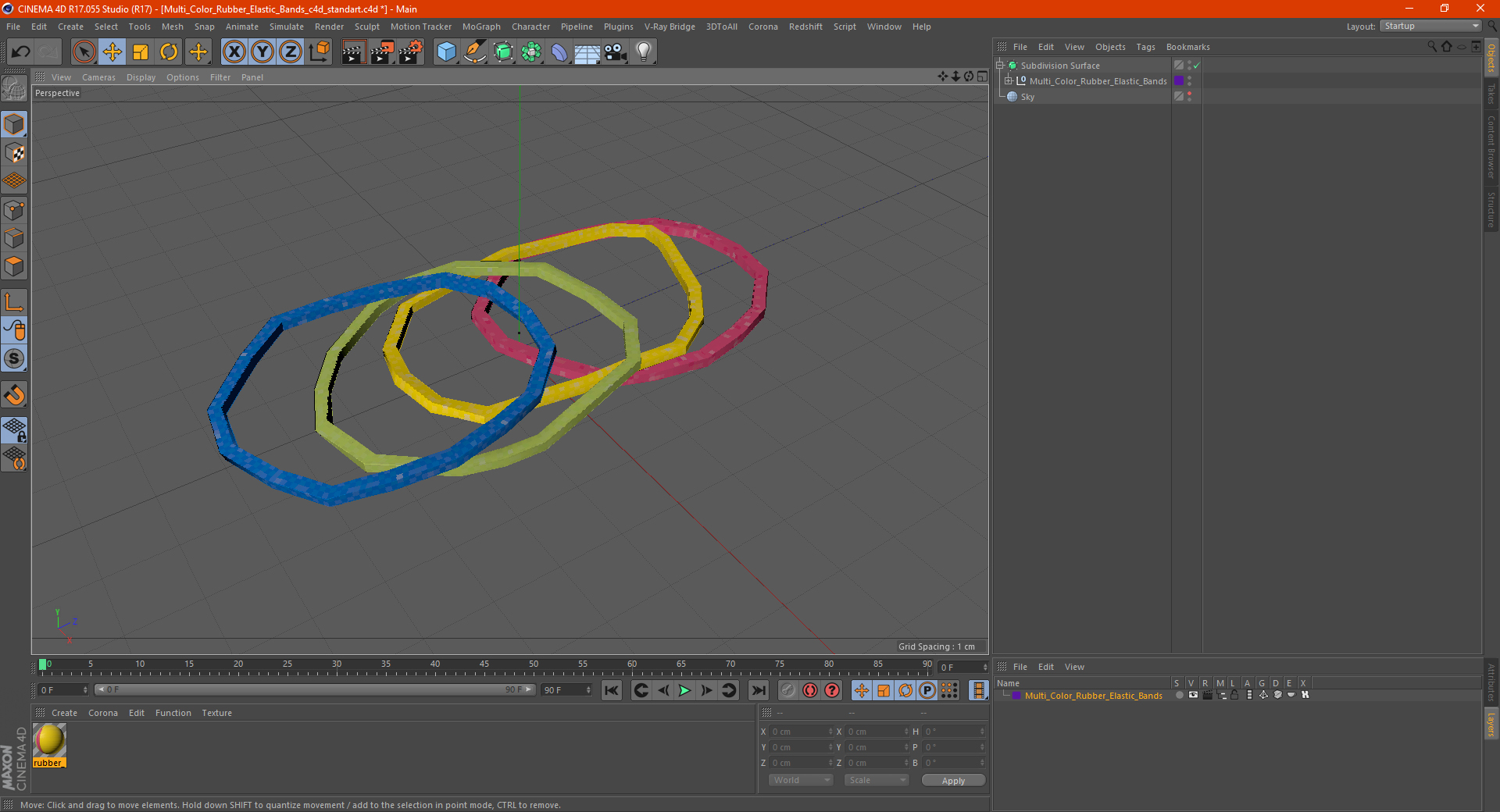Collapse the Subdivision Surface tree item
This screenshot has width=1500, height=812.
pos(1000,66)
